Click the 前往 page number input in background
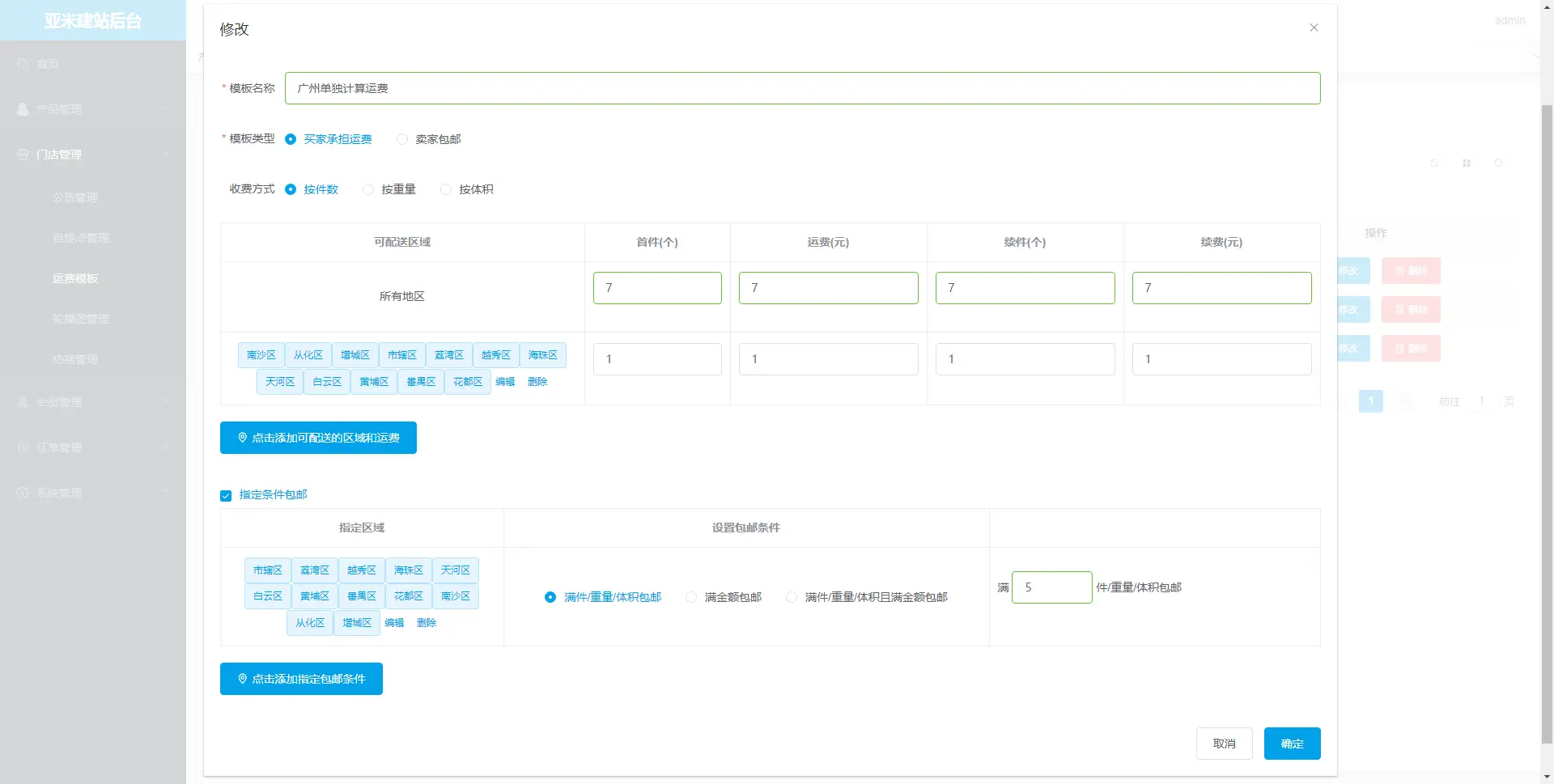Viewport: 1554px width, 784px height. point(1482,401)
